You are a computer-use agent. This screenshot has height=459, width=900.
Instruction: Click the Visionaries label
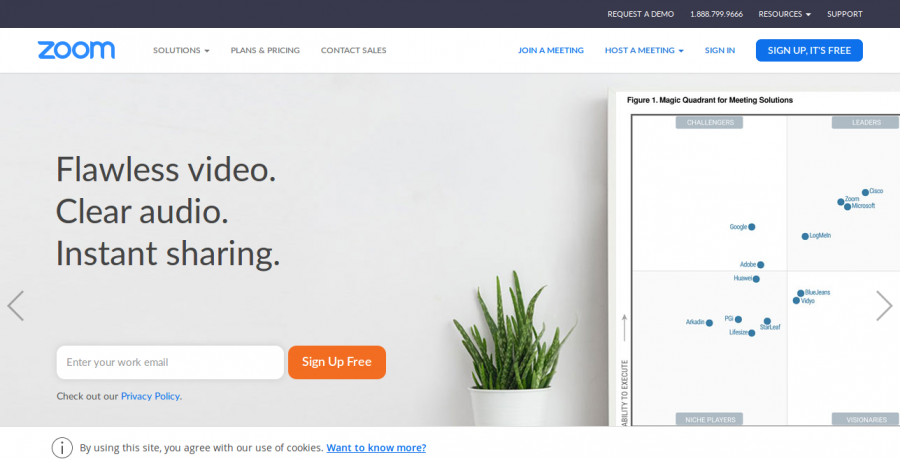tap(866, 419)
